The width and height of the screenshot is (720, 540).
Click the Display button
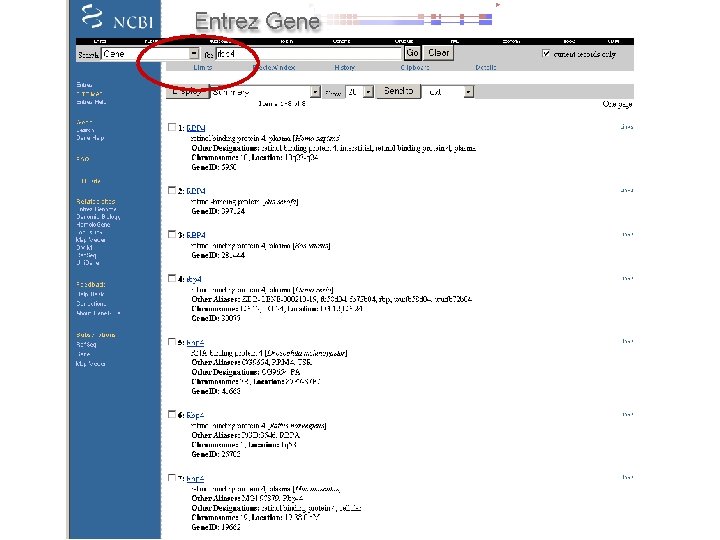click(187, 91)
